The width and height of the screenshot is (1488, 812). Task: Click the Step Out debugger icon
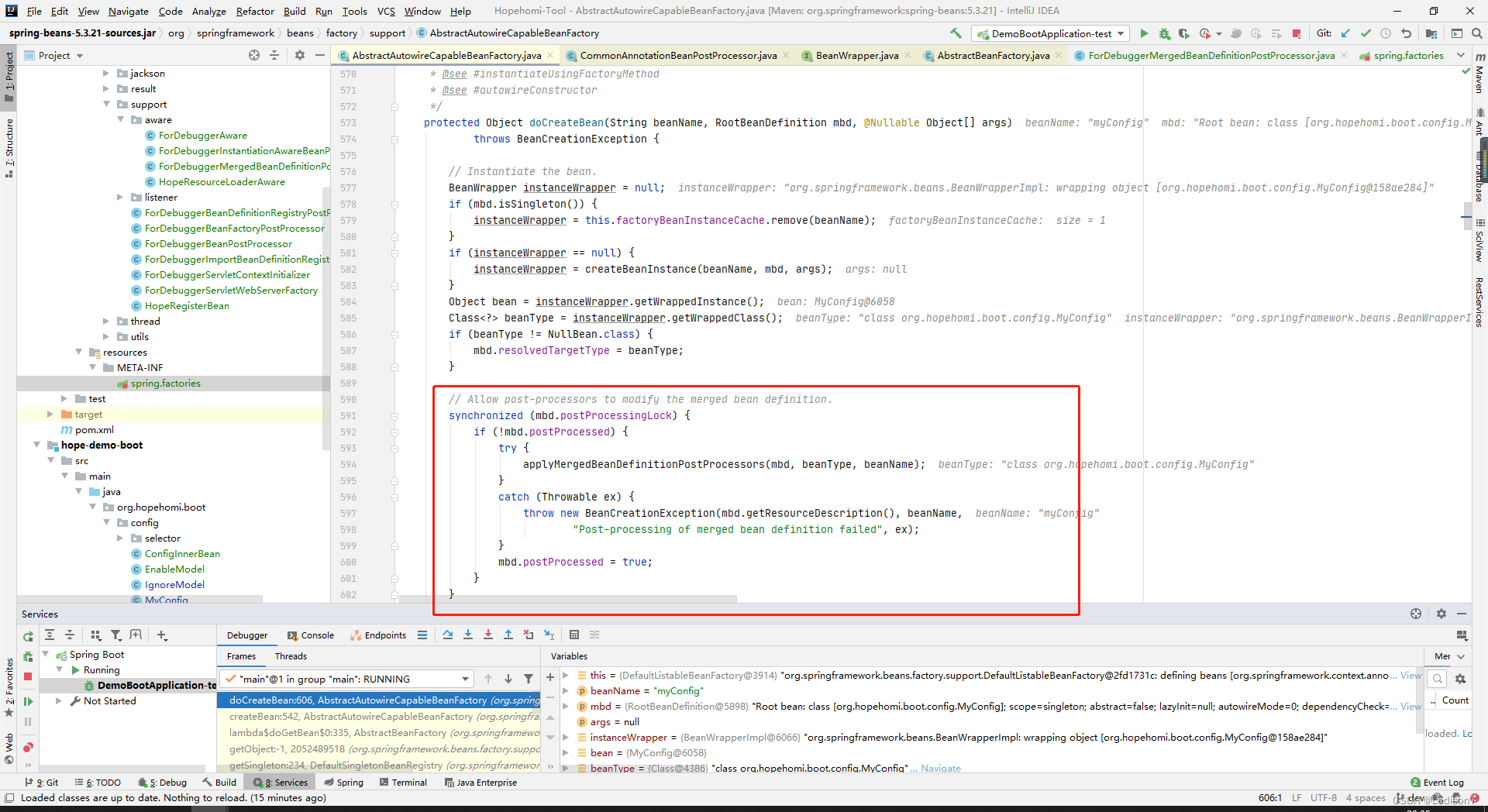pos(508,635)
